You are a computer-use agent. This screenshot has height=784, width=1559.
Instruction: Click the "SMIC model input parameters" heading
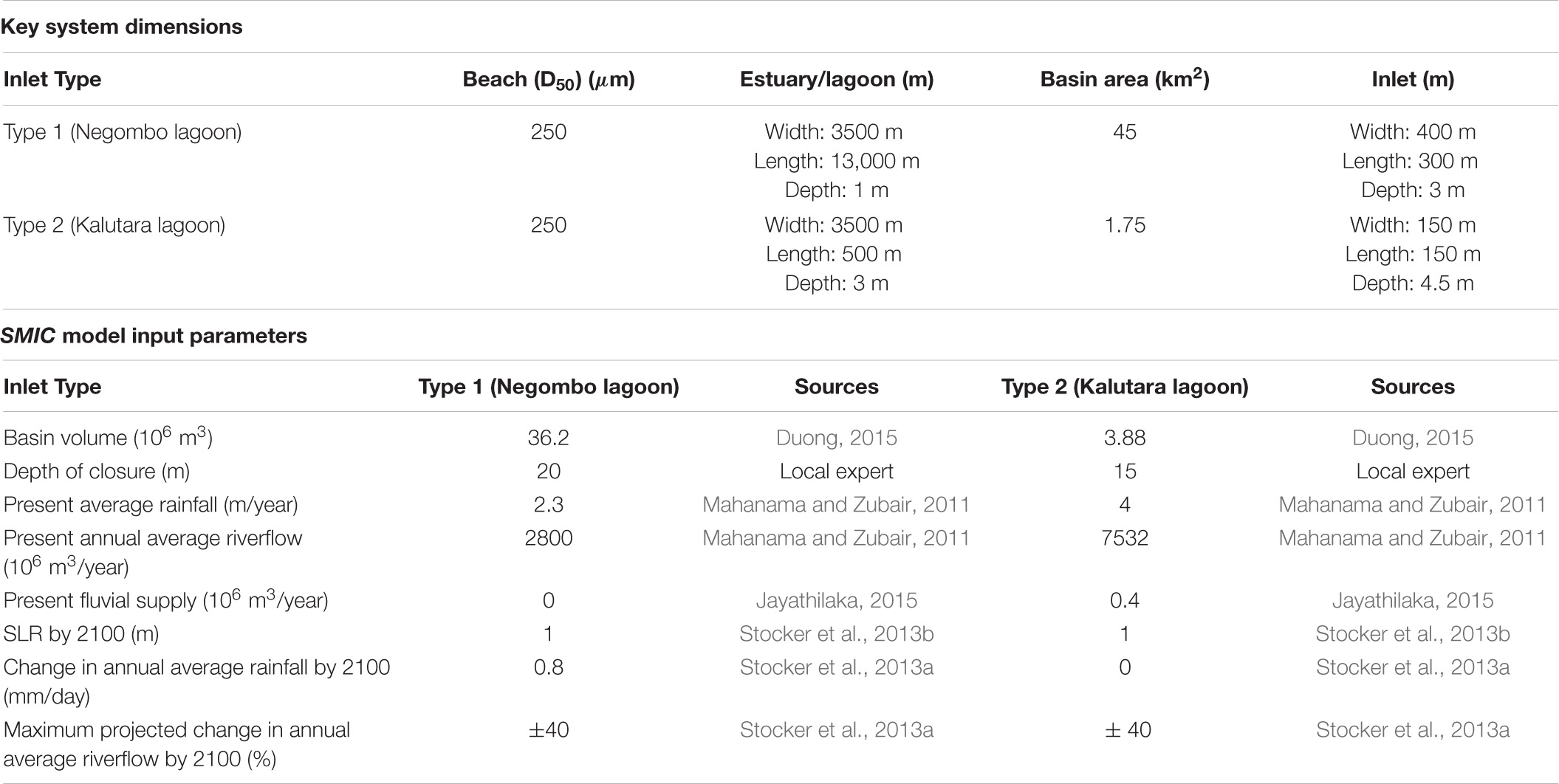pyautogui.click(x=154, y=336)
